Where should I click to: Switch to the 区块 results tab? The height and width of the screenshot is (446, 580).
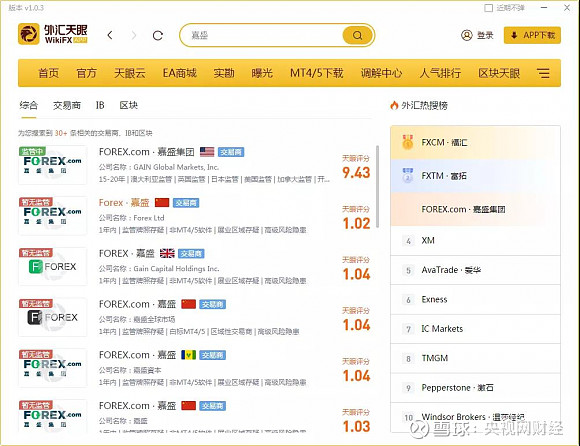click(x=128, y=105)
